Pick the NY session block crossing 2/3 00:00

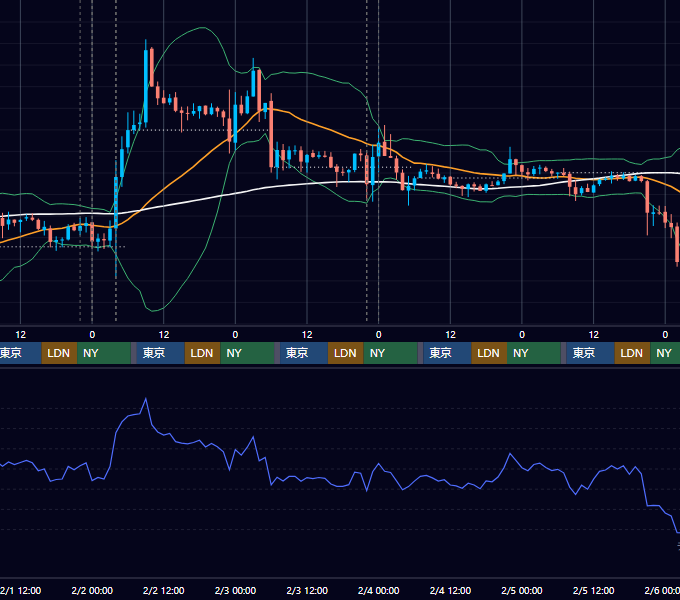(247, 353)
